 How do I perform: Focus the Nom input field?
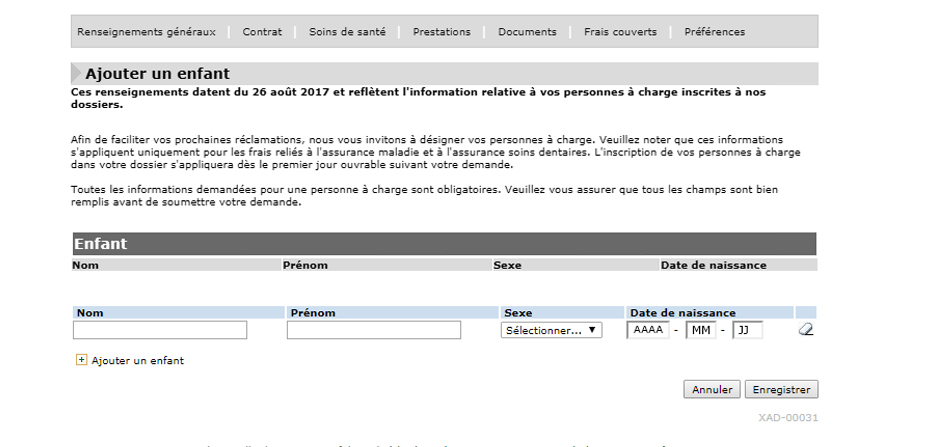pos(160,330)
